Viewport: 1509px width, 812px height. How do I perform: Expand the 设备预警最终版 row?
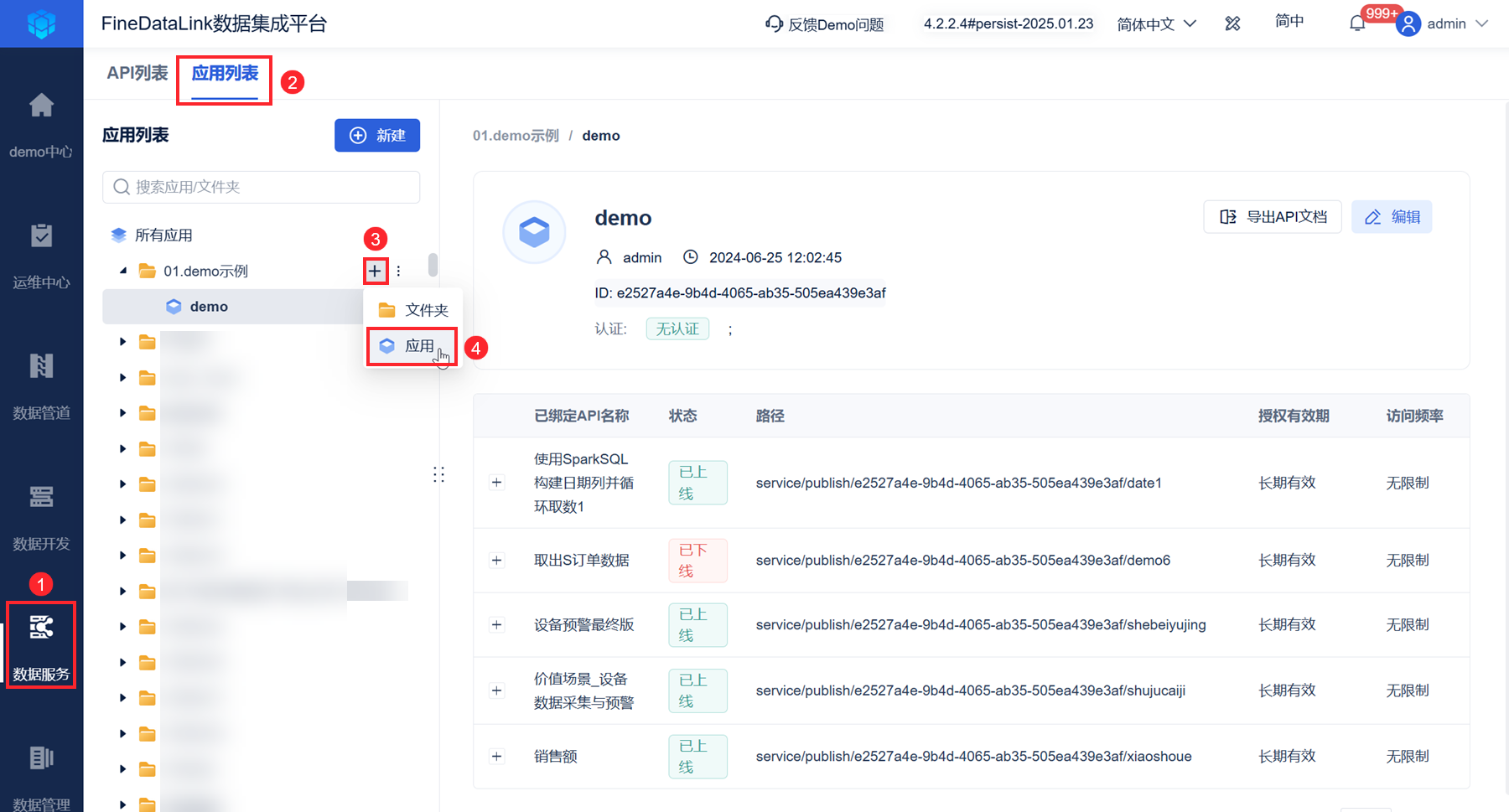click(x=497, y=625)
